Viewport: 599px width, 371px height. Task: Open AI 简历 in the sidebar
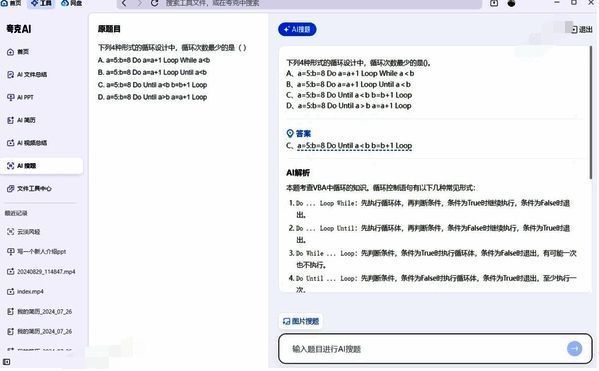point(41,120)
